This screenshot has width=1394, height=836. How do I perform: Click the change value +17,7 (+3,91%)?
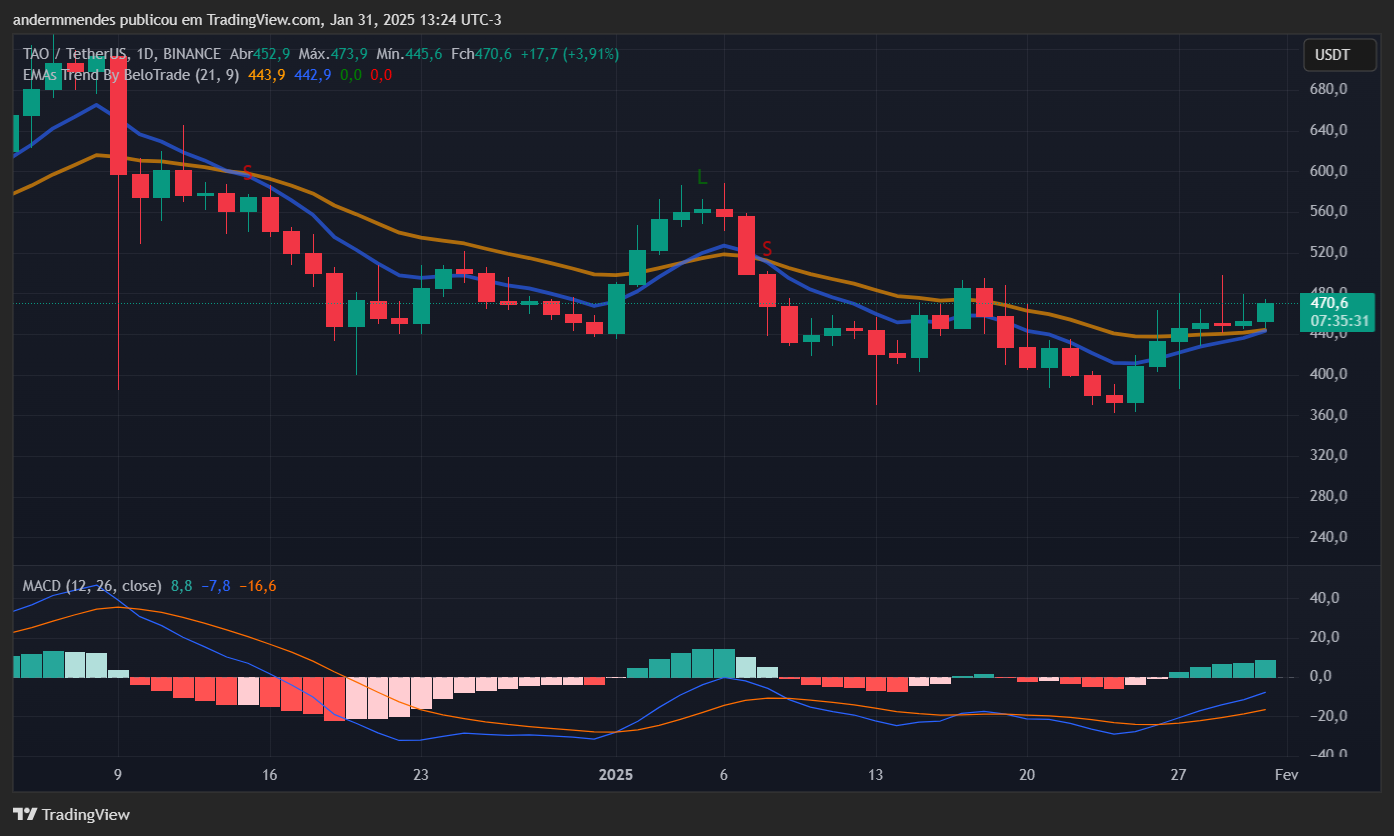click(569, 54)
